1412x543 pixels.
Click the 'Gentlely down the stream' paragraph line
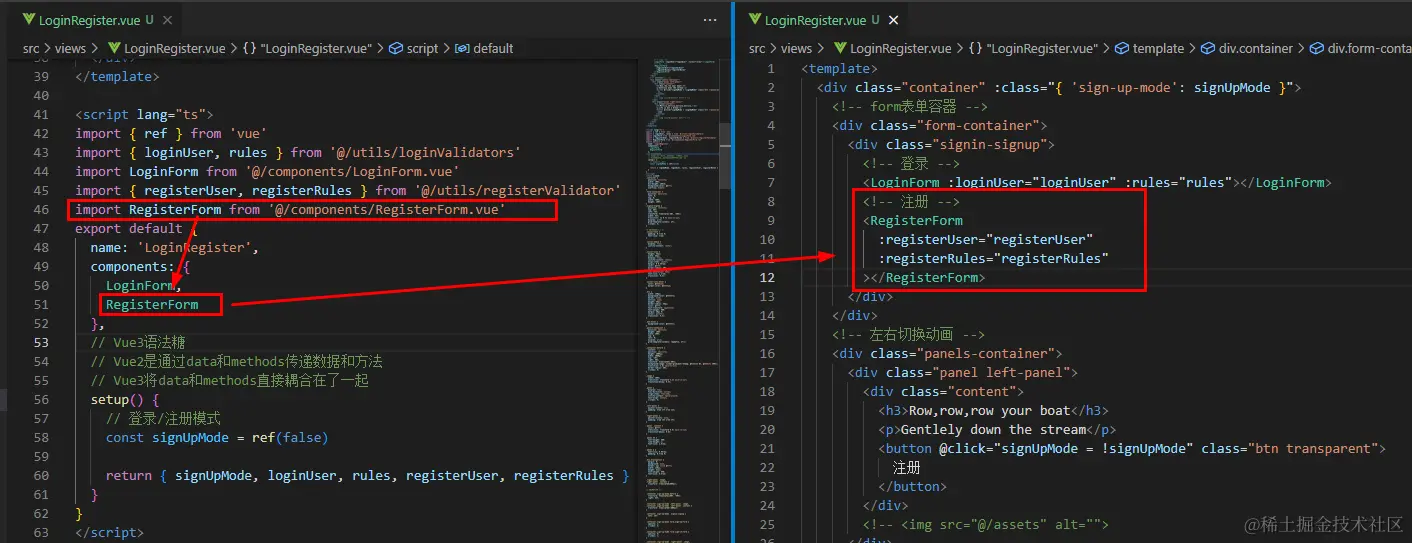pos(998,430)
